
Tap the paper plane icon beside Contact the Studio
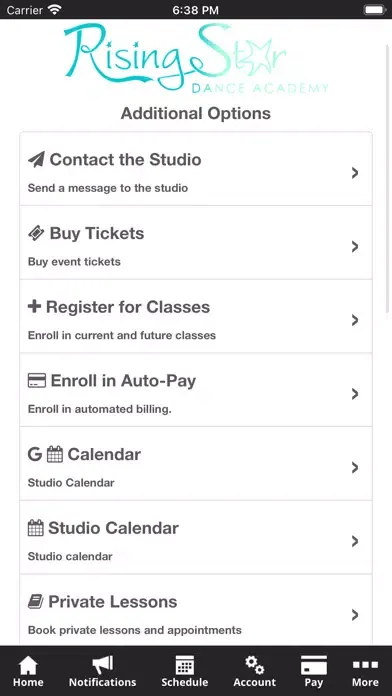pyautogui.click(x=36, y=159)
